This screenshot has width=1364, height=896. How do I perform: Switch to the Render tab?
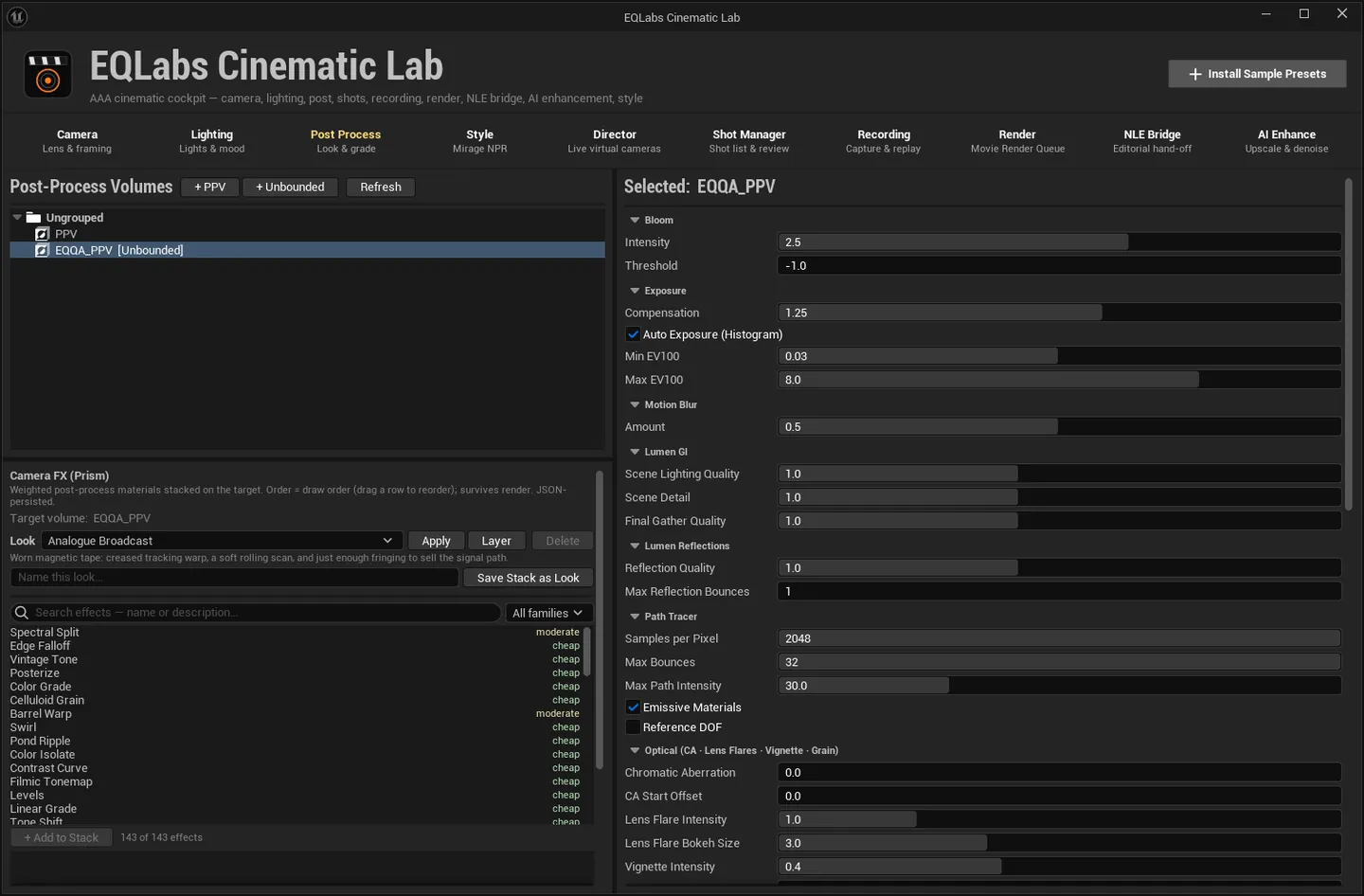pos(1017,141)
